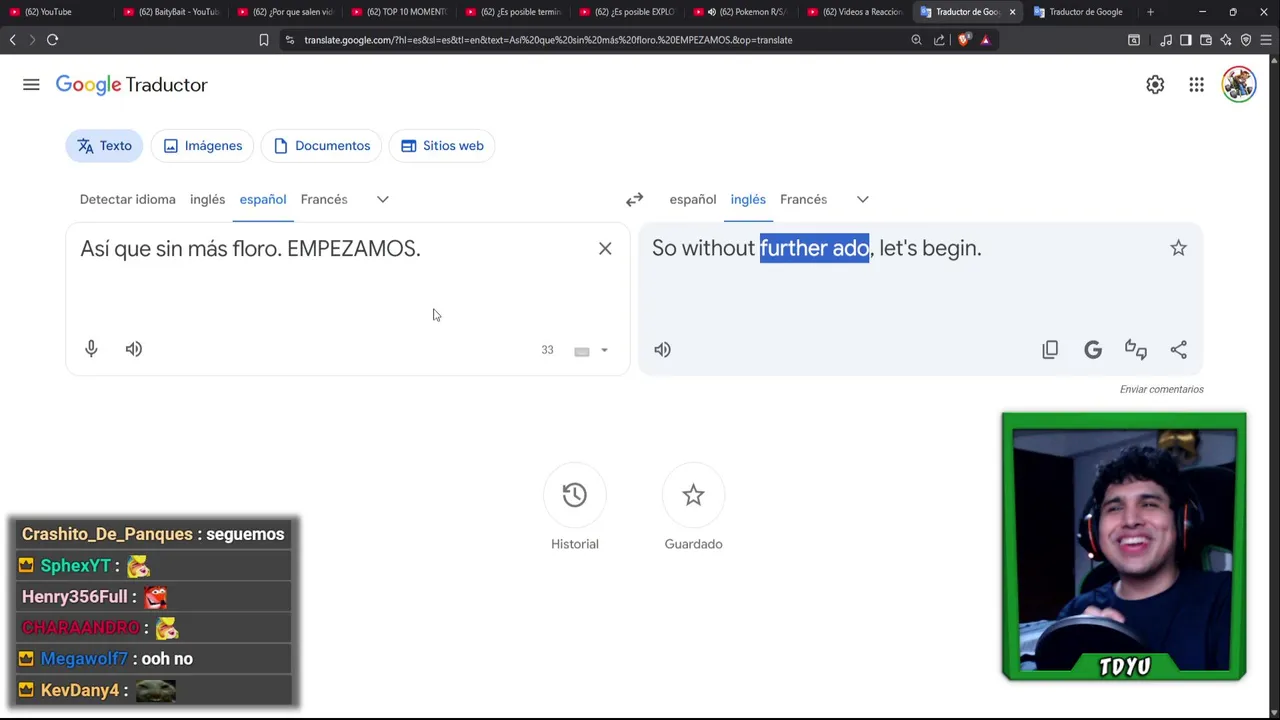The image size is (1280, 720).
Task: Choose Francés as source language
Action: click(x=324, y=200)
